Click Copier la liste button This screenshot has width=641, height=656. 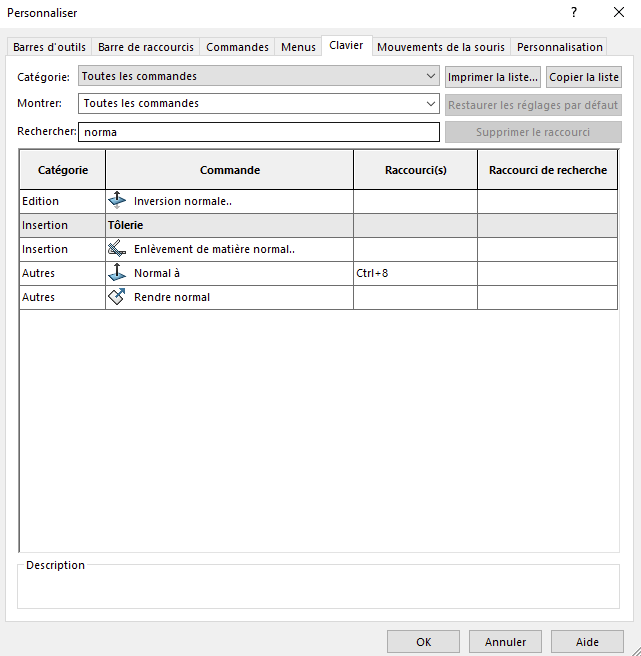click(x=584, y=77)
